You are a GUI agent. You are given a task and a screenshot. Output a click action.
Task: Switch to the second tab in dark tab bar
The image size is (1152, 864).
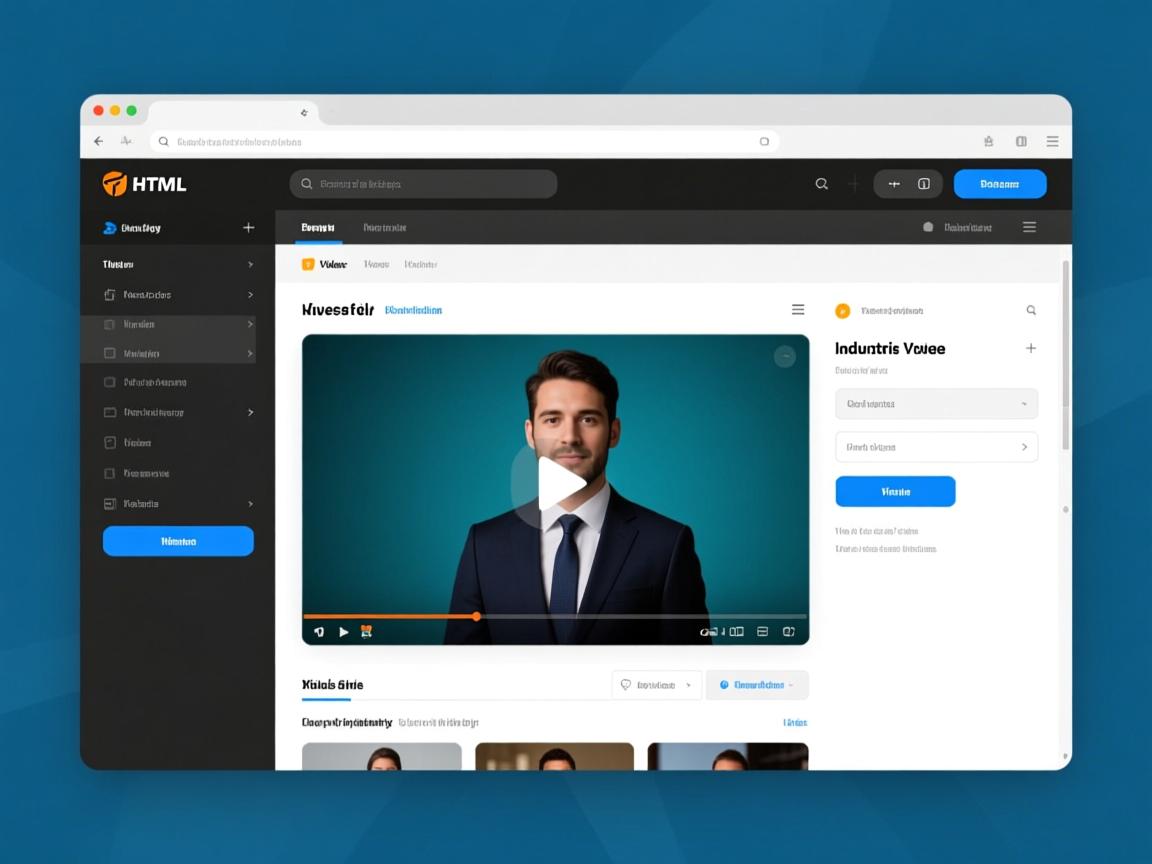click(385, 228)
